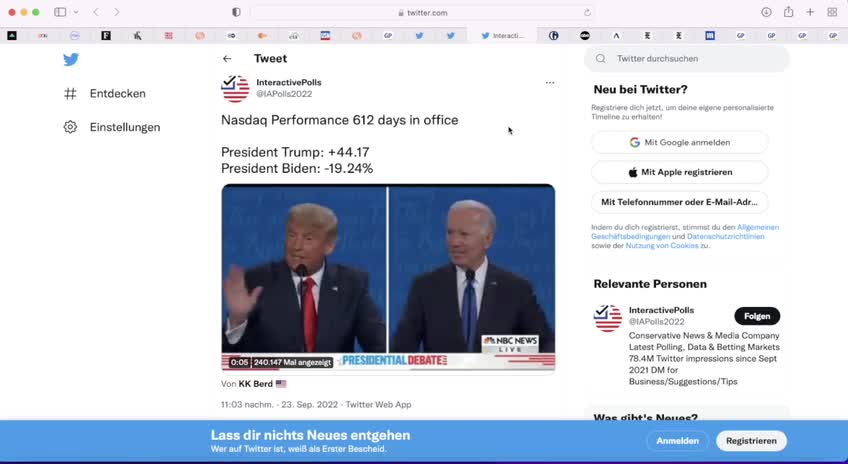
Task: Follow InteractivePolls with Folgen button
Action: (757, 316)
